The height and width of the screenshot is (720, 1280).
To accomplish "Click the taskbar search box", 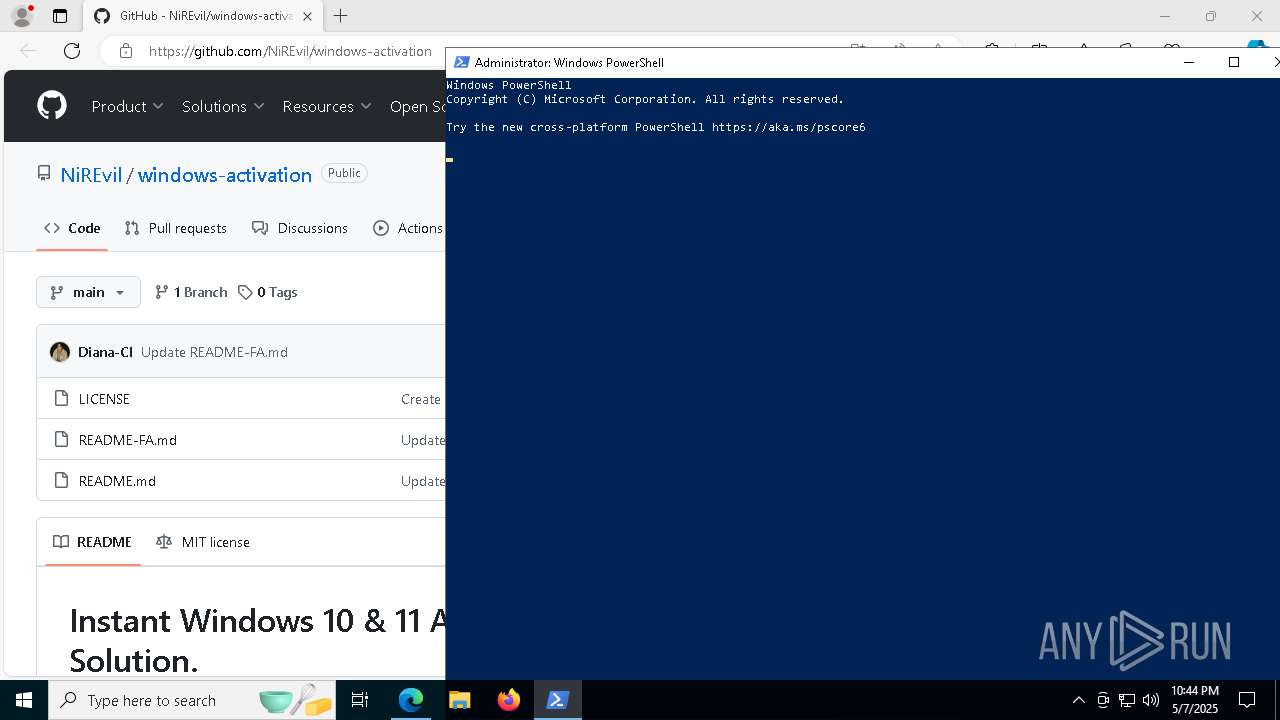I will tap(192, 700).
